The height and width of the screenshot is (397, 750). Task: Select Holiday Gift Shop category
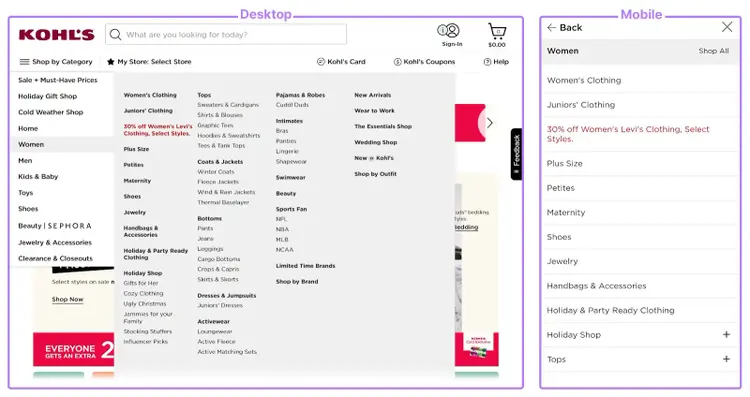[47, 96]
